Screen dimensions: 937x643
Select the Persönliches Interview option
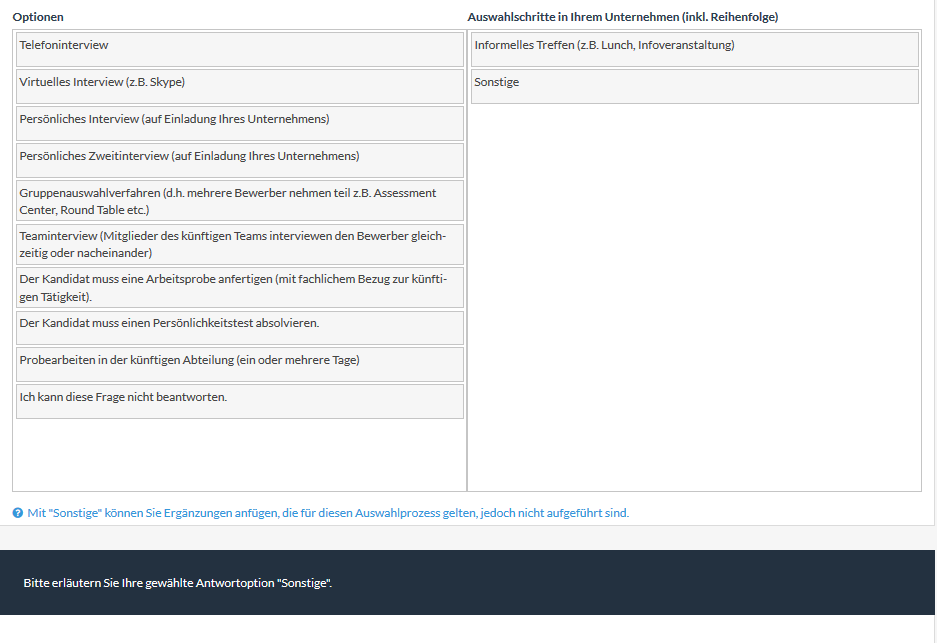(x=240, y=123)
